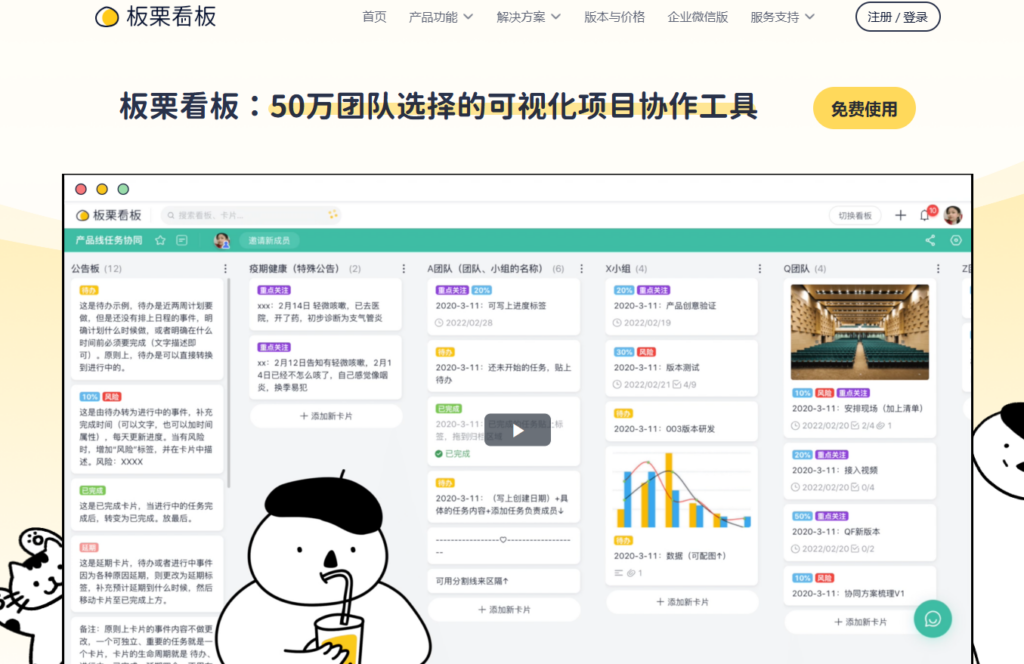
Task: Click the 邀请新成员 button
Action: (x=269, y=240)
